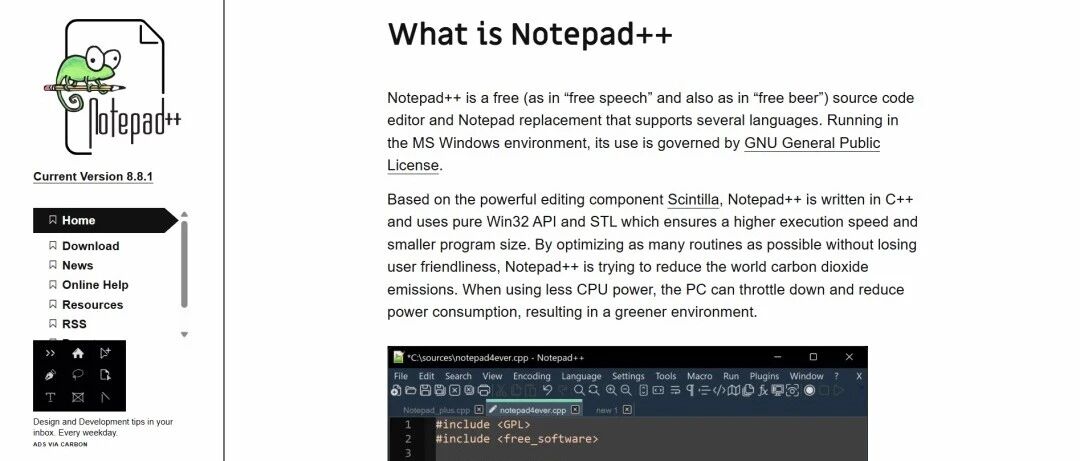Click Current Version 8.8.1 link
Viewport: 1080px width, 461px height.
click(x=93, y=176)
